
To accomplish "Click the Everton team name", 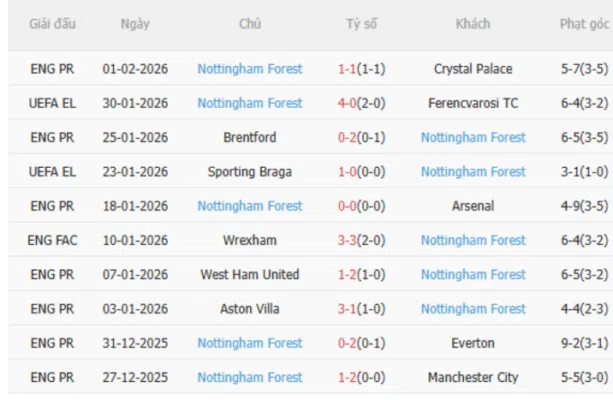I will pos(473,343).
